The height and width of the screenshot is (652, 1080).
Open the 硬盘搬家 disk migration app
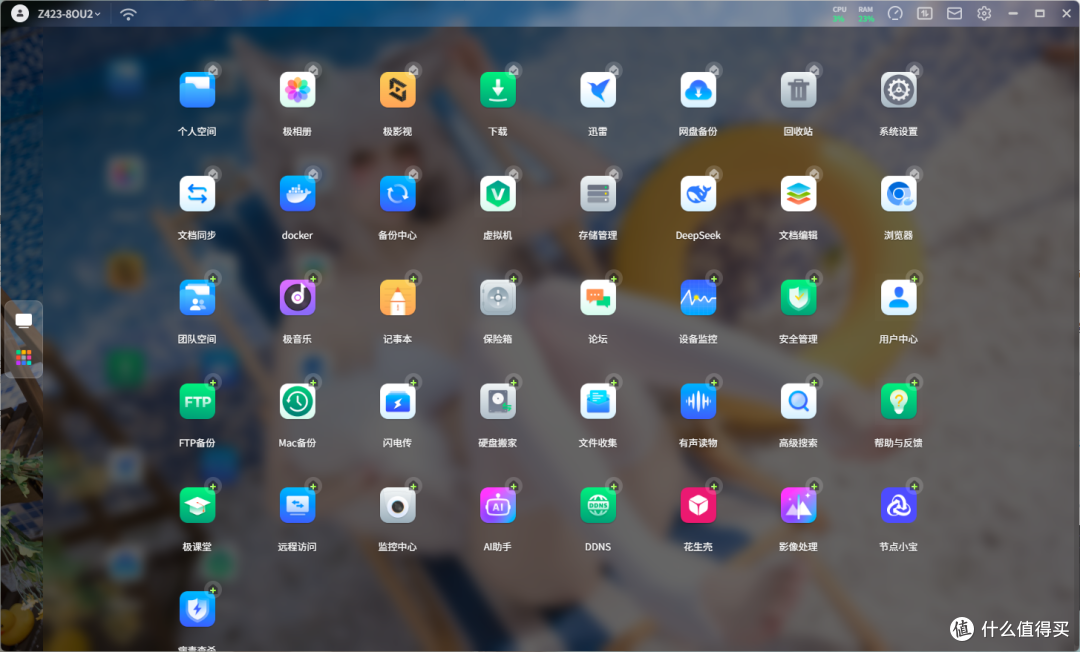coord(498,402)
